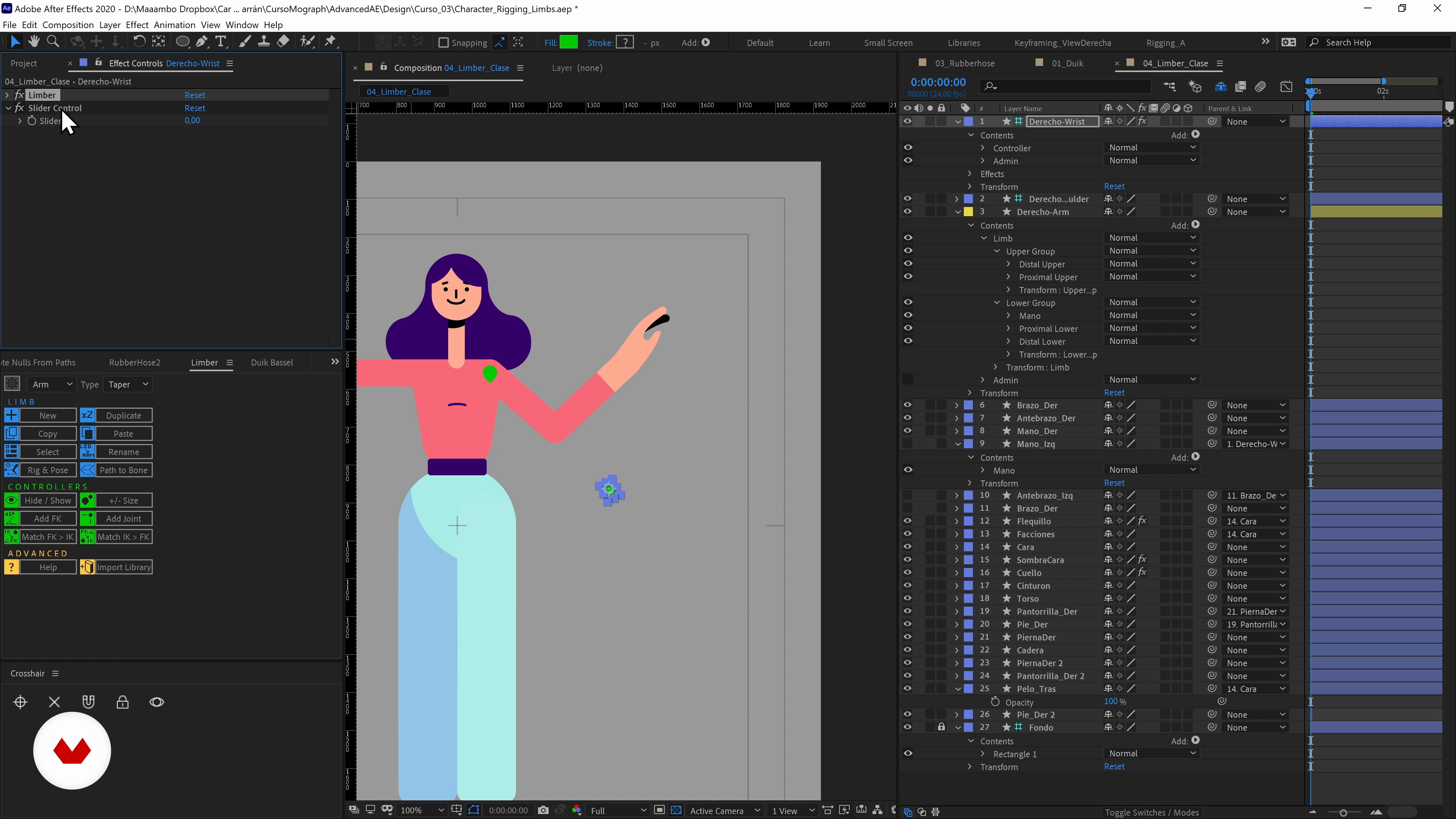Viewport: 1456px width, 819px height.
Task: Toggle visibility of Brazo_Der layer 6
Action: click(908, 405)
